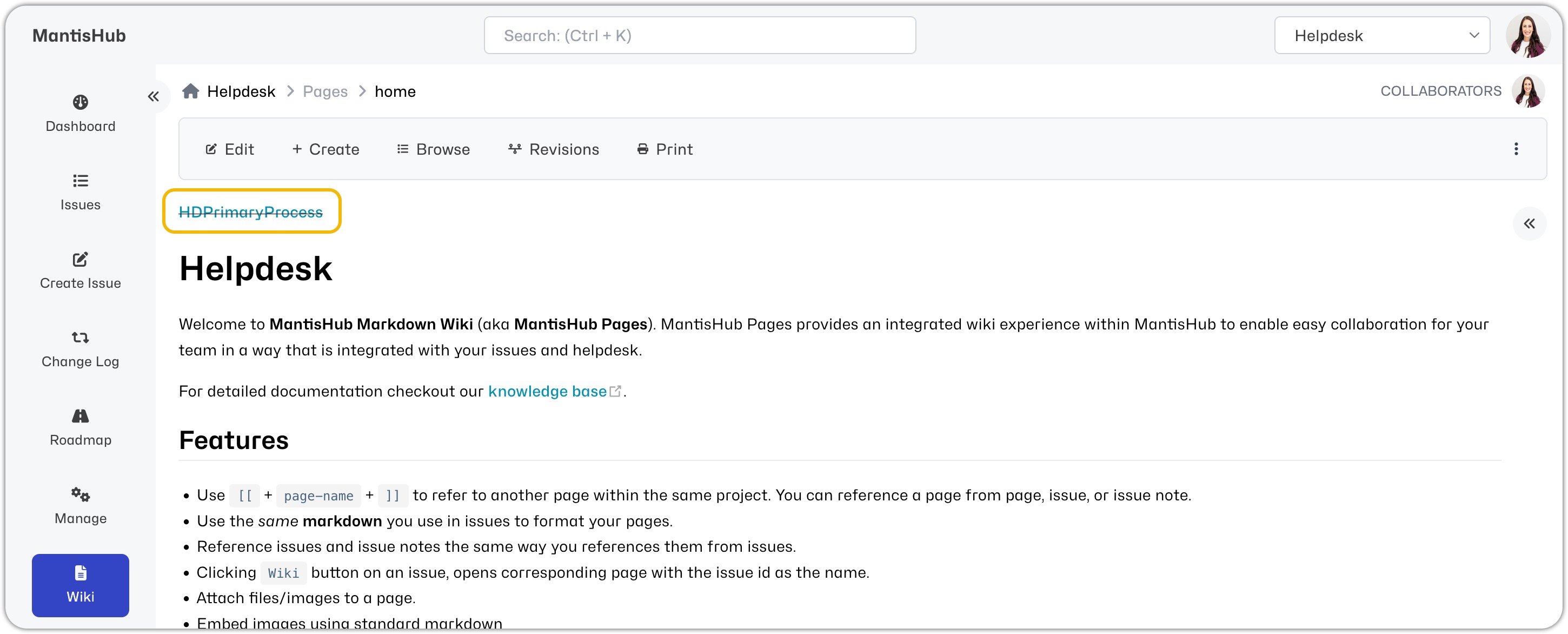Click the Edit toolbar label
This screenshot has width=1568, height=634.
tap(239, 149)
